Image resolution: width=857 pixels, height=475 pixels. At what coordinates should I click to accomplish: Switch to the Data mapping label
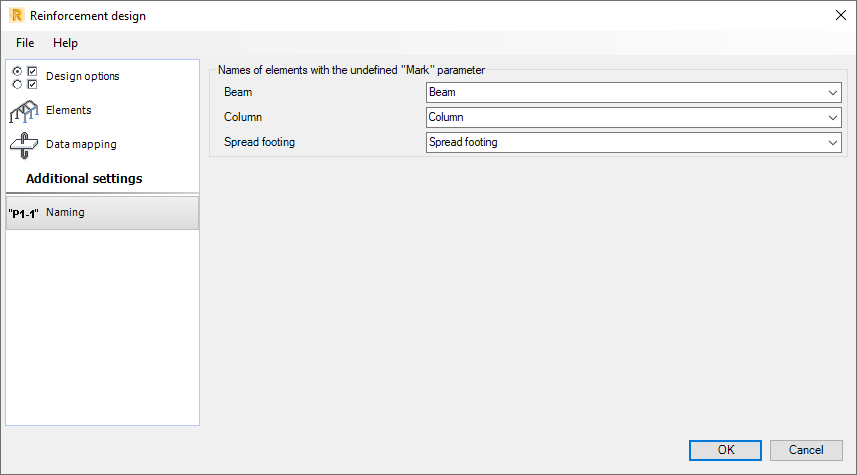[81, 144]
